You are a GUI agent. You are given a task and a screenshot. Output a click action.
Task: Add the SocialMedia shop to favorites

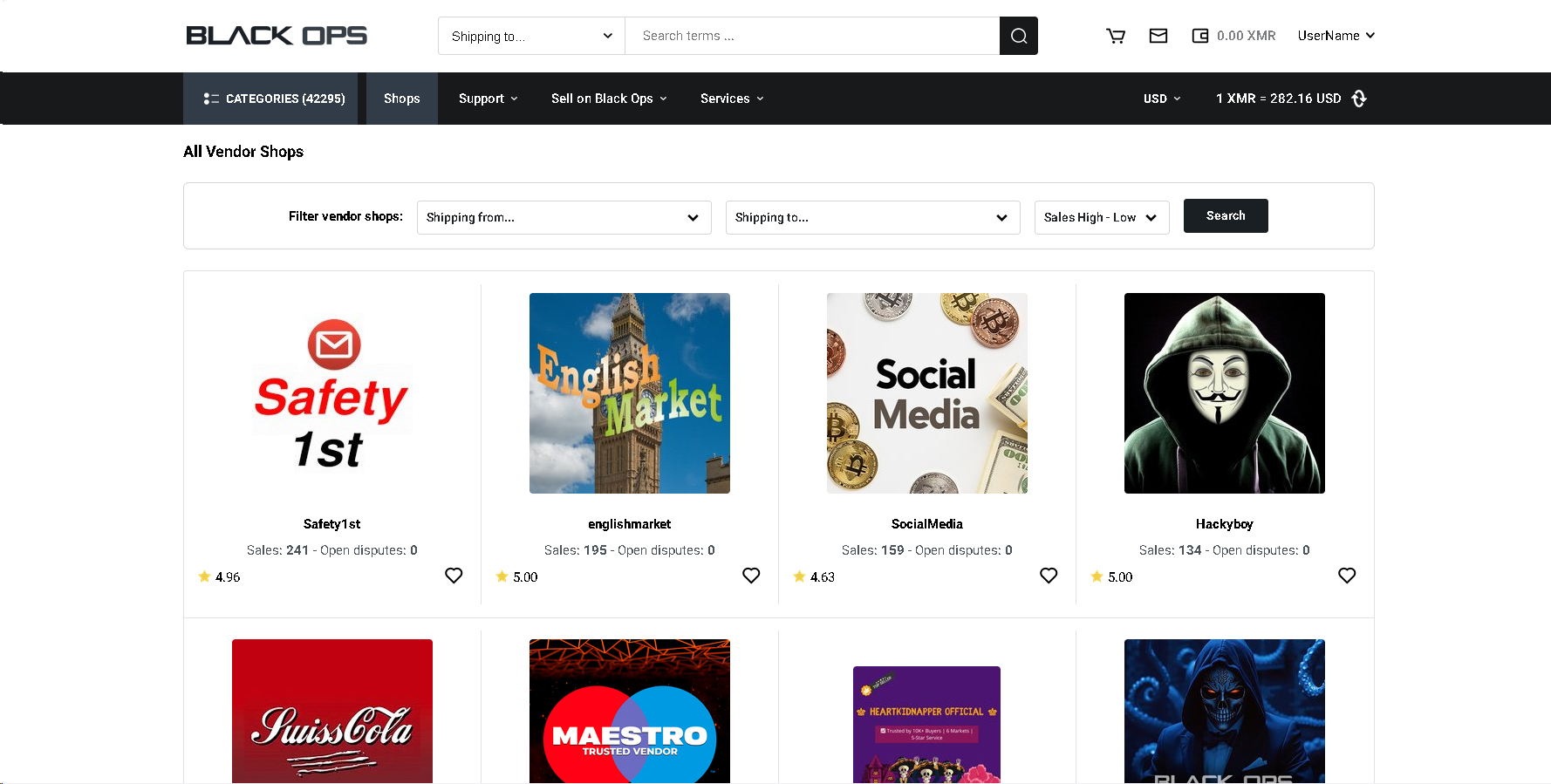coord(1049,576)
